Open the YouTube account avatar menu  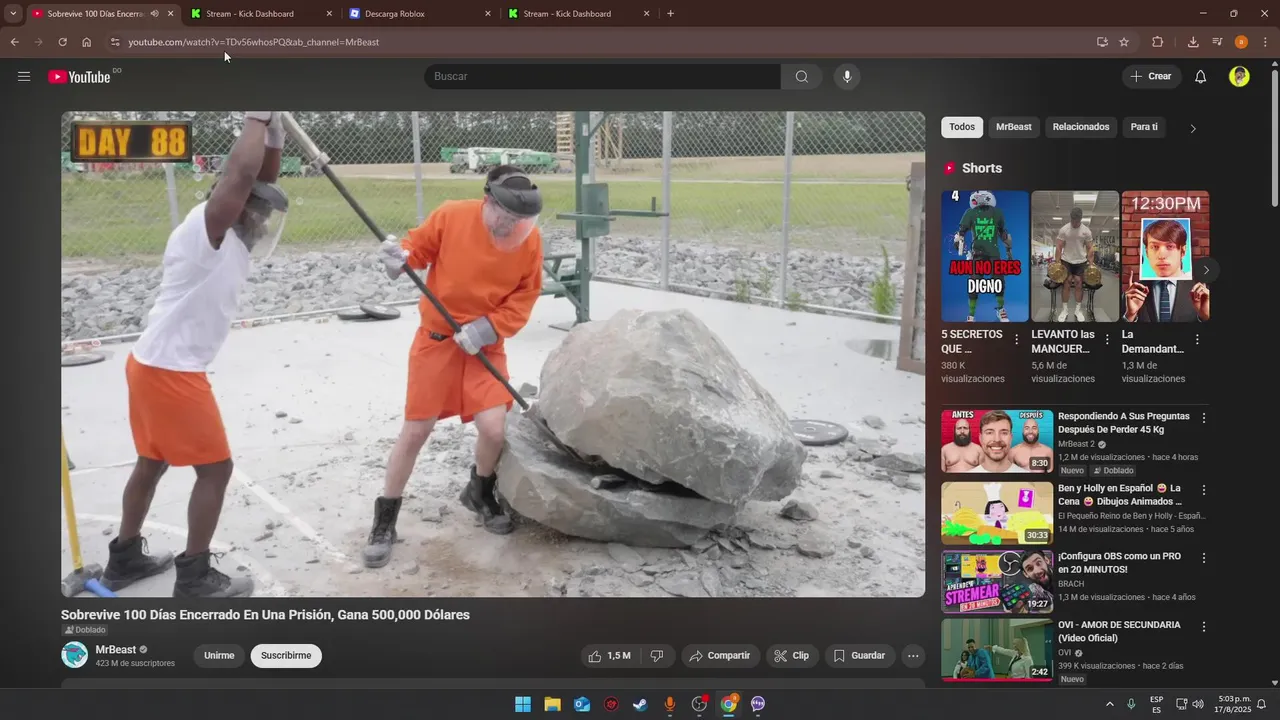tap(1239, 77)
